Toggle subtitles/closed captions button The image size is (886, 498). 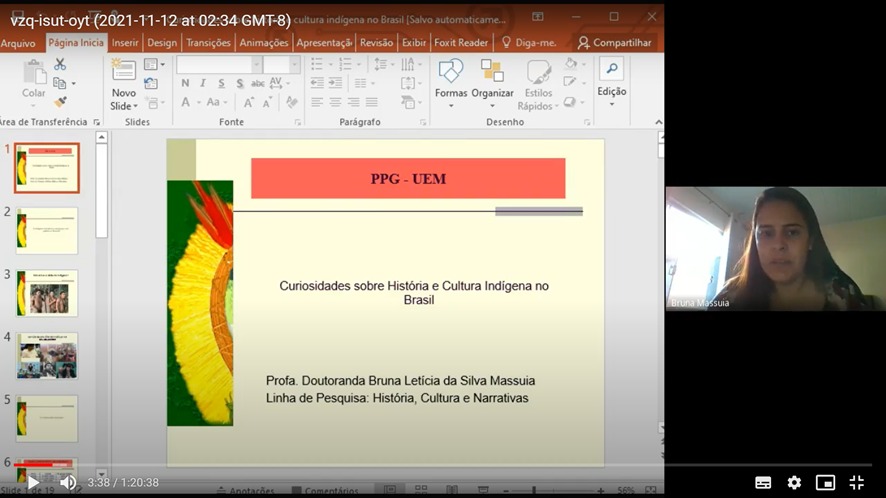coord(763,482)
